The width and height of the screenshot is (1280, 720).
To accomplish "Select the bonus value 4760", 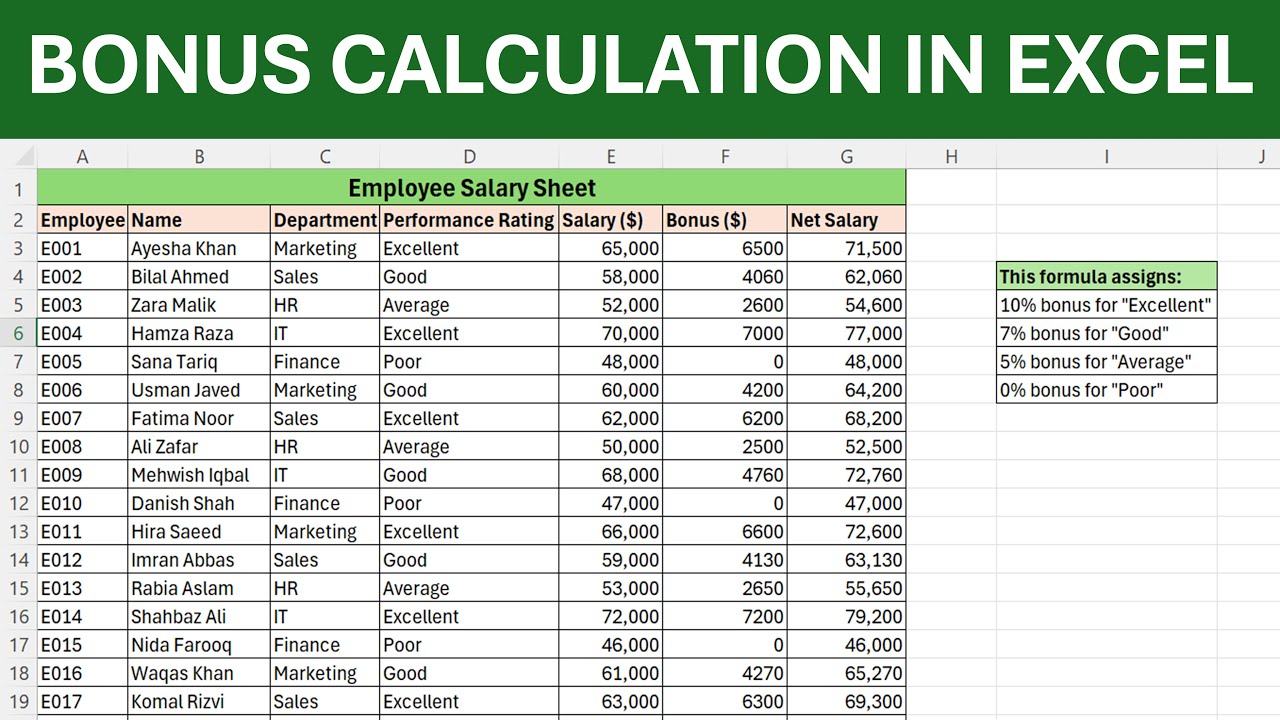I will pos(725,475).
